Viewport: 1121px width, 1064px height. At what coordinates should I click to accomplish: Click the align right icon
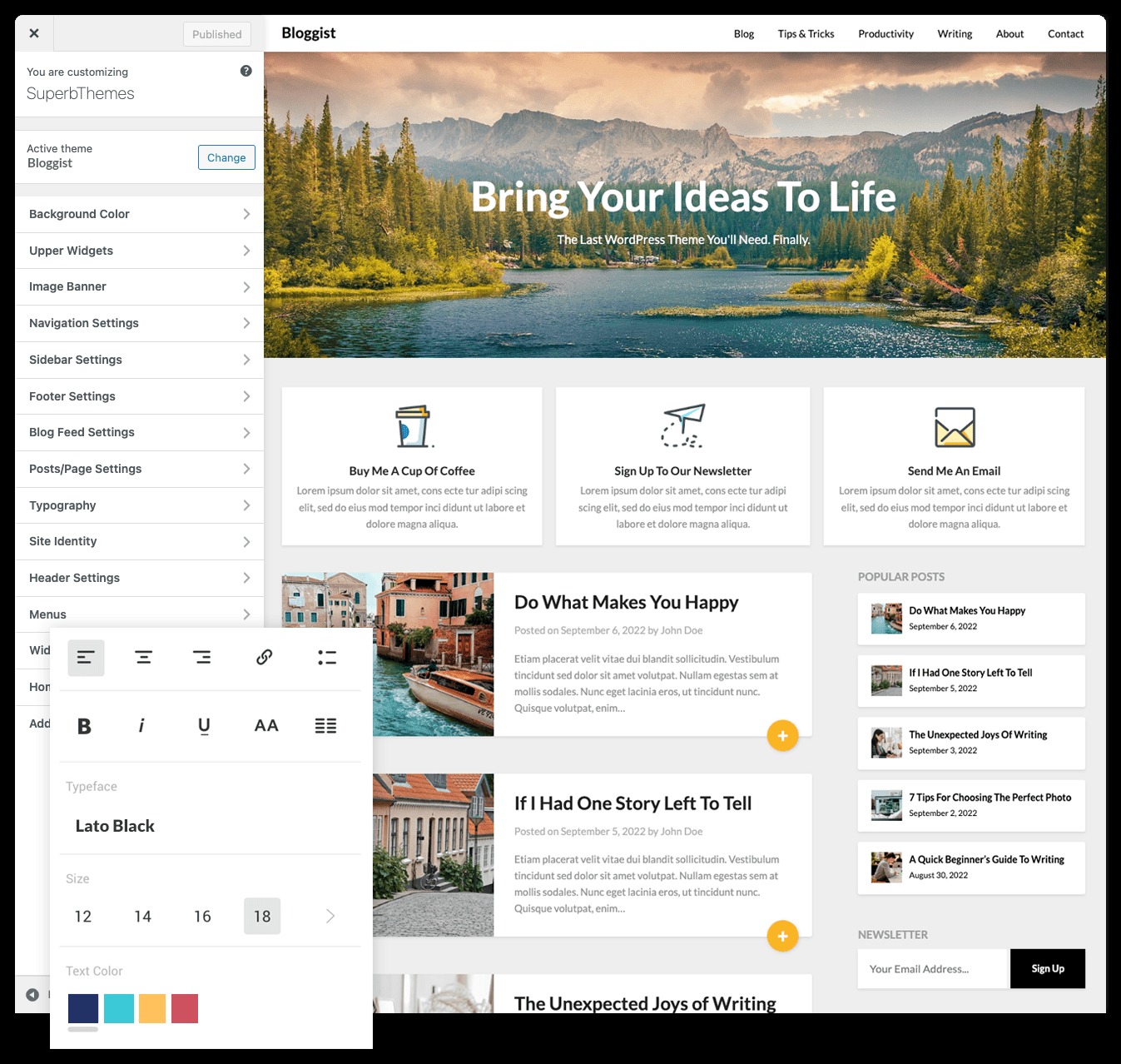[x=201, y=658]
